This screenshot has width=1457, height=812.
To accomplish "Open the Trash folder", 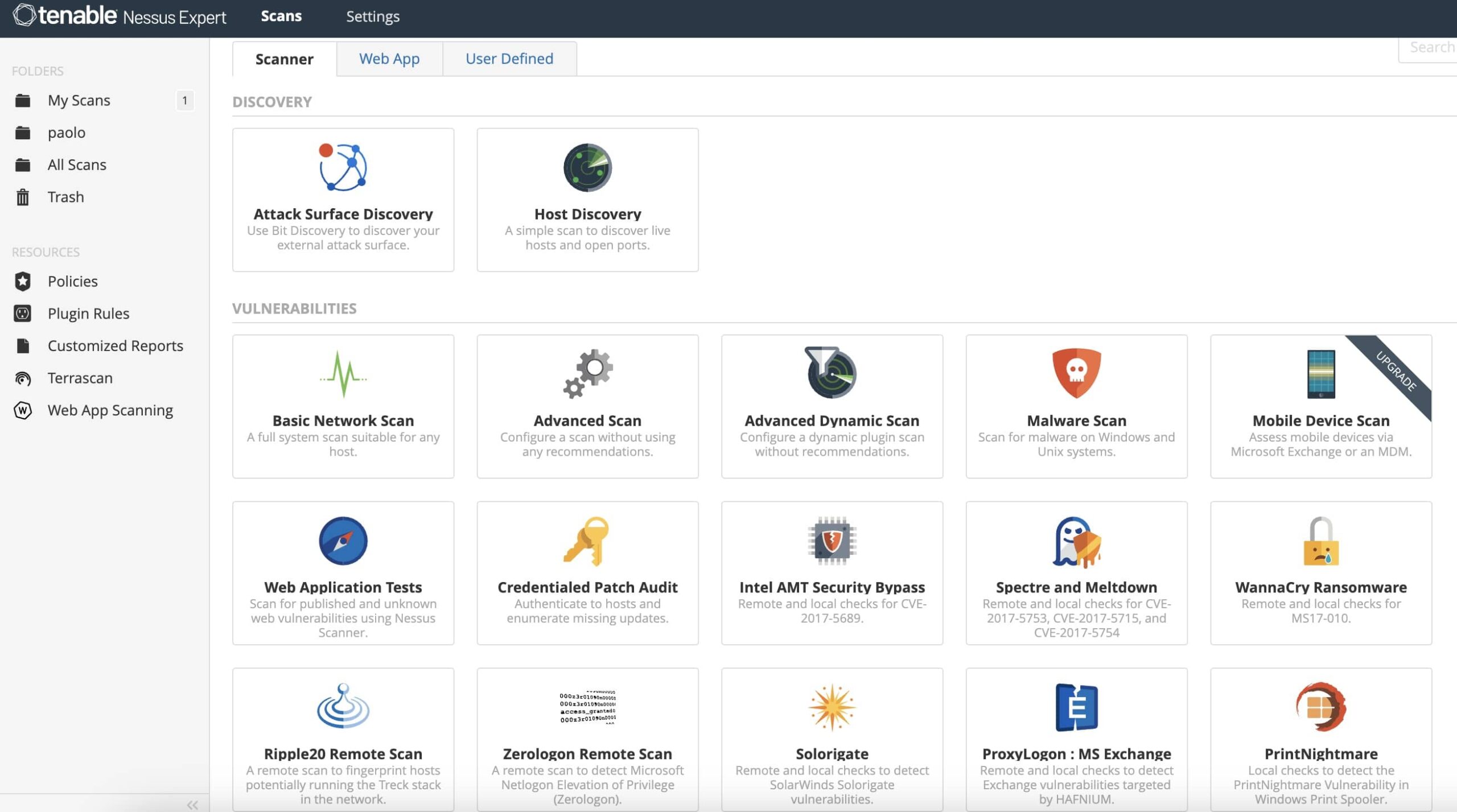I will pos(65,197).
